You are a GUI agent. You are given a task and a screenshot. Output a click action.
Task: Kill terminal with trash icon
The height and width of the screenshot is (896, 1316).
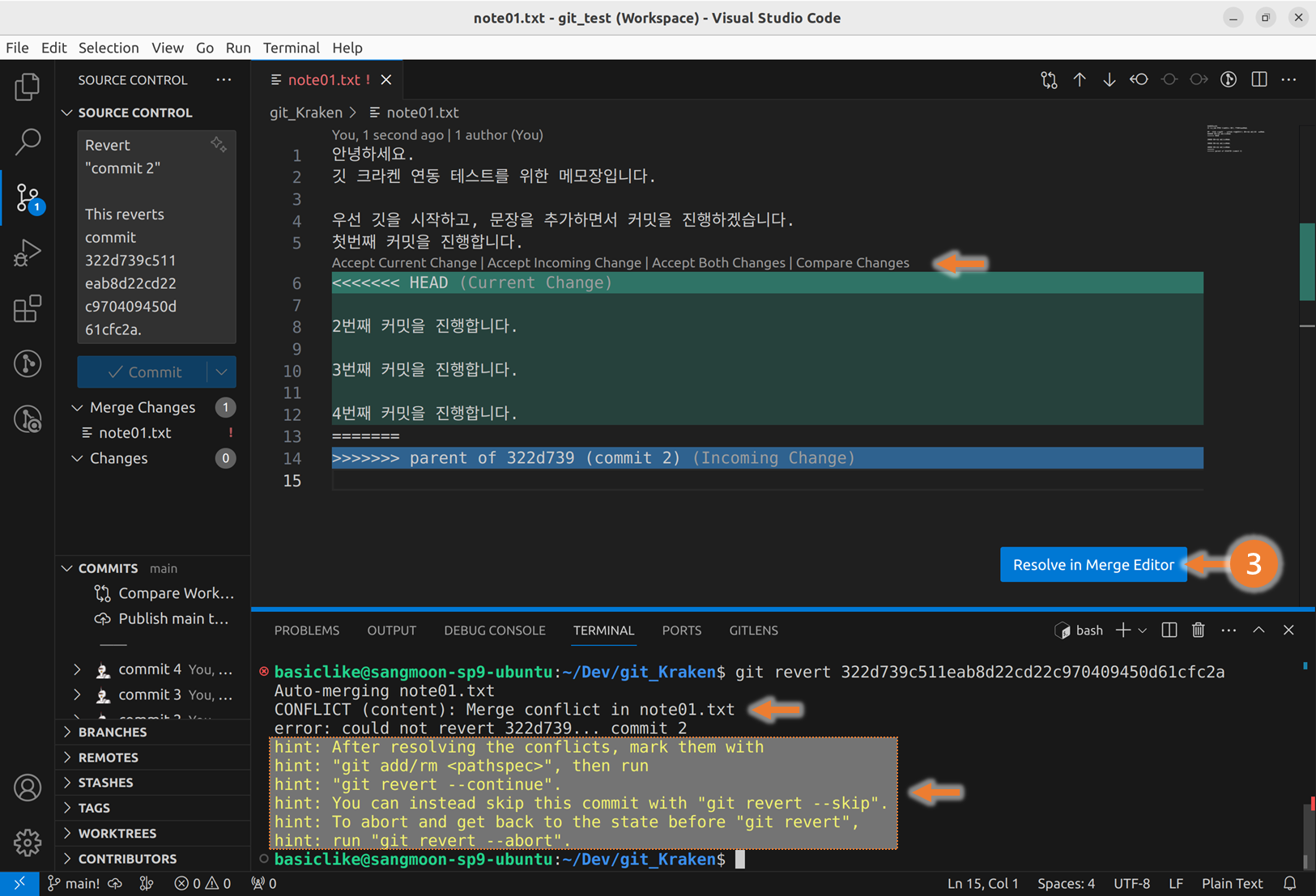tap(1199, 630)
